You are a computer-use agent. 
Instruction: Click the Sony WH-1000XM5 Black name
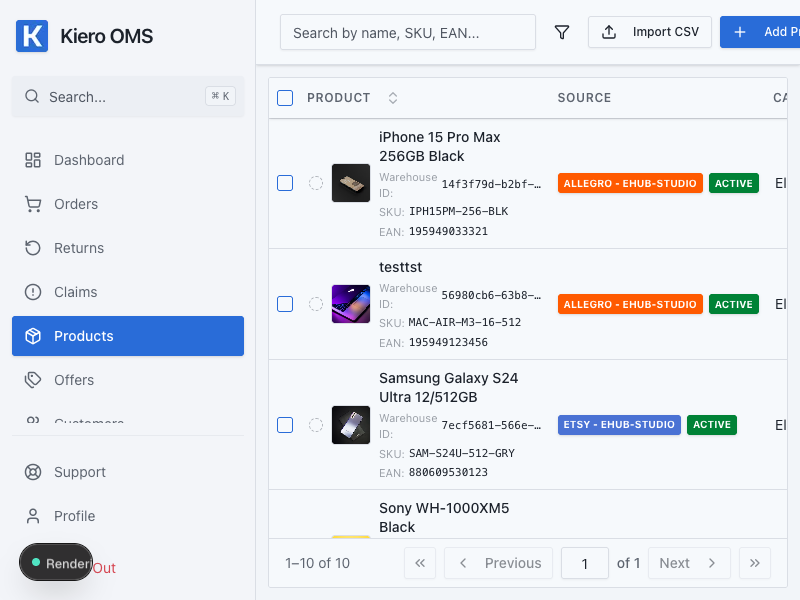click(444, 518)
